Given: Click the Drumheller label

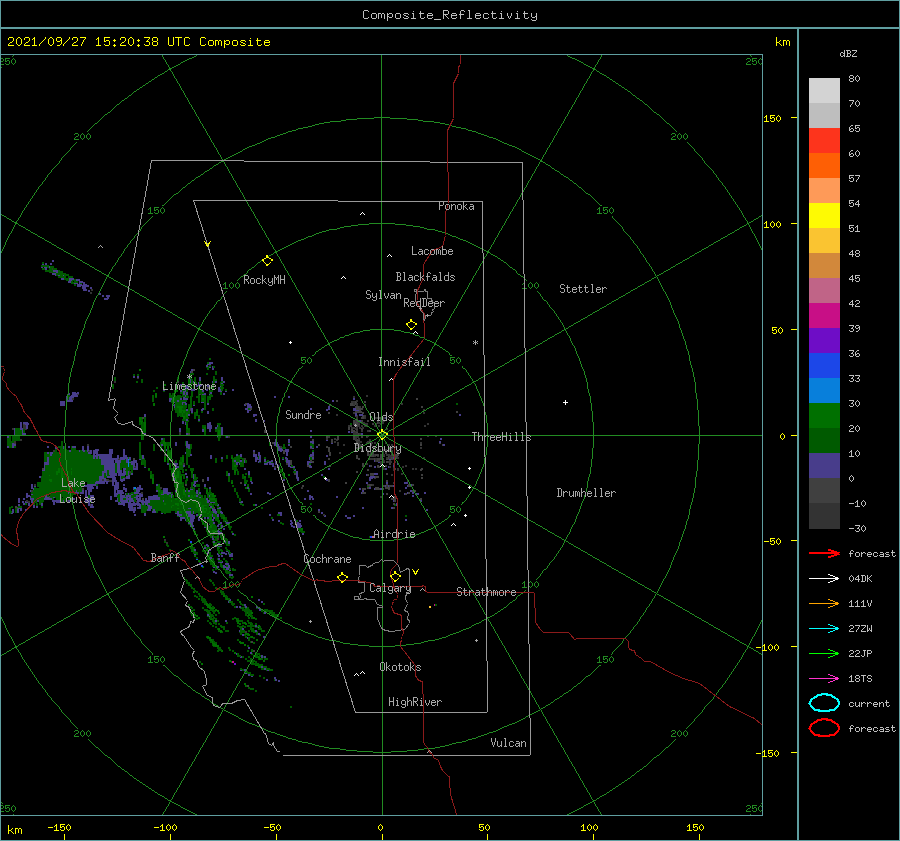Looking at the screenshot, I should (586, 493).
